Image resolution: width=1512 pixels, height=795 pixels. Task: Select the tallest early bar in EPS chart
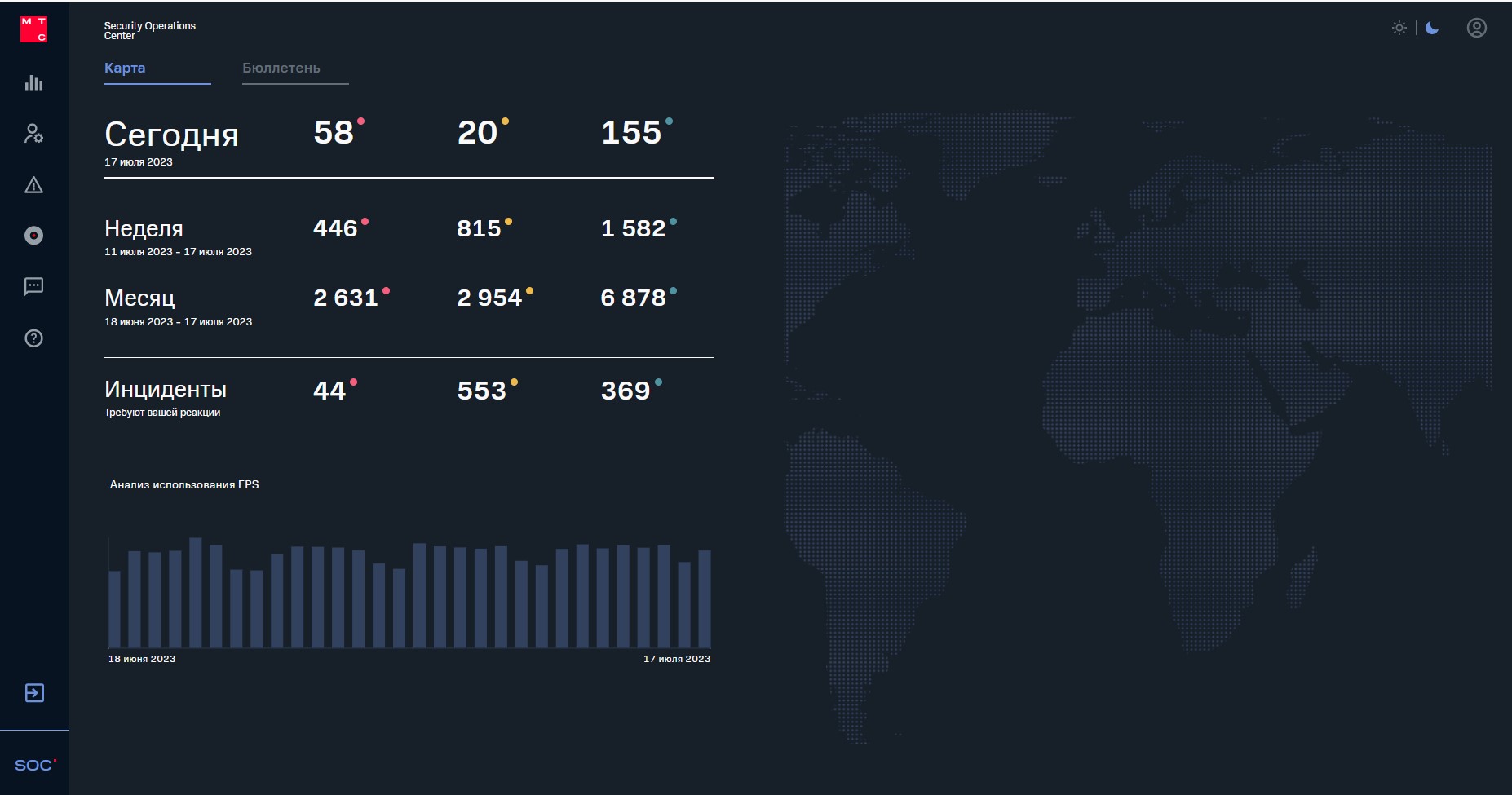click(196, 593)
